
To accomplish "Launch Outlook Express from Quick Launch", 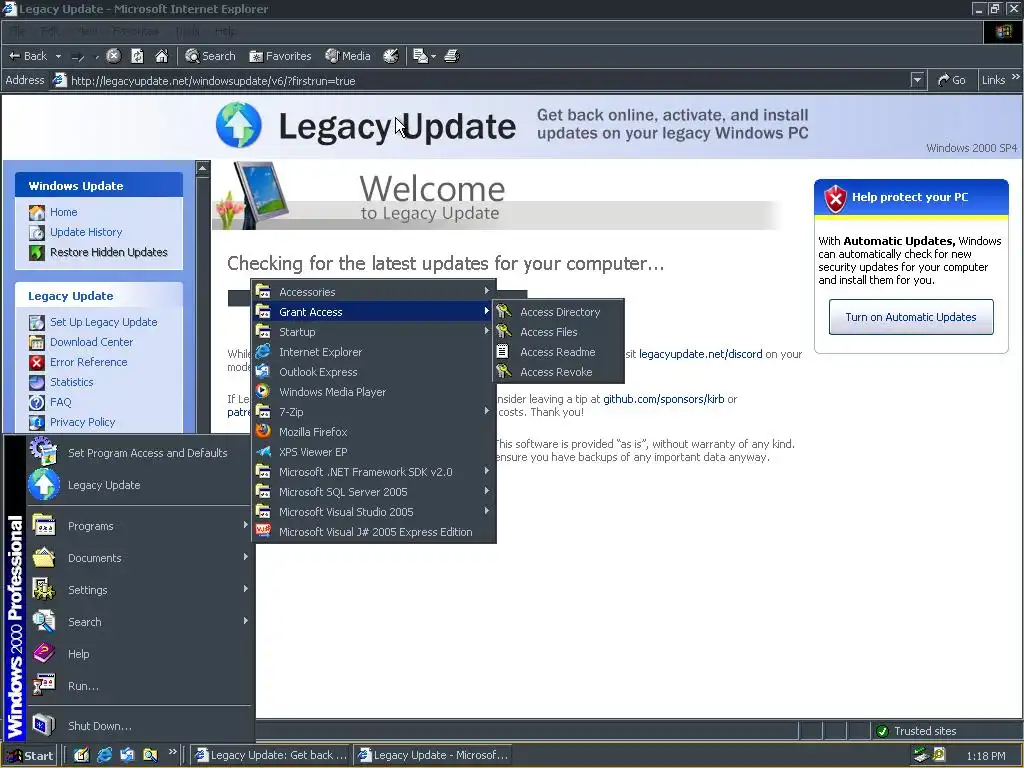I will pos(127,756).
